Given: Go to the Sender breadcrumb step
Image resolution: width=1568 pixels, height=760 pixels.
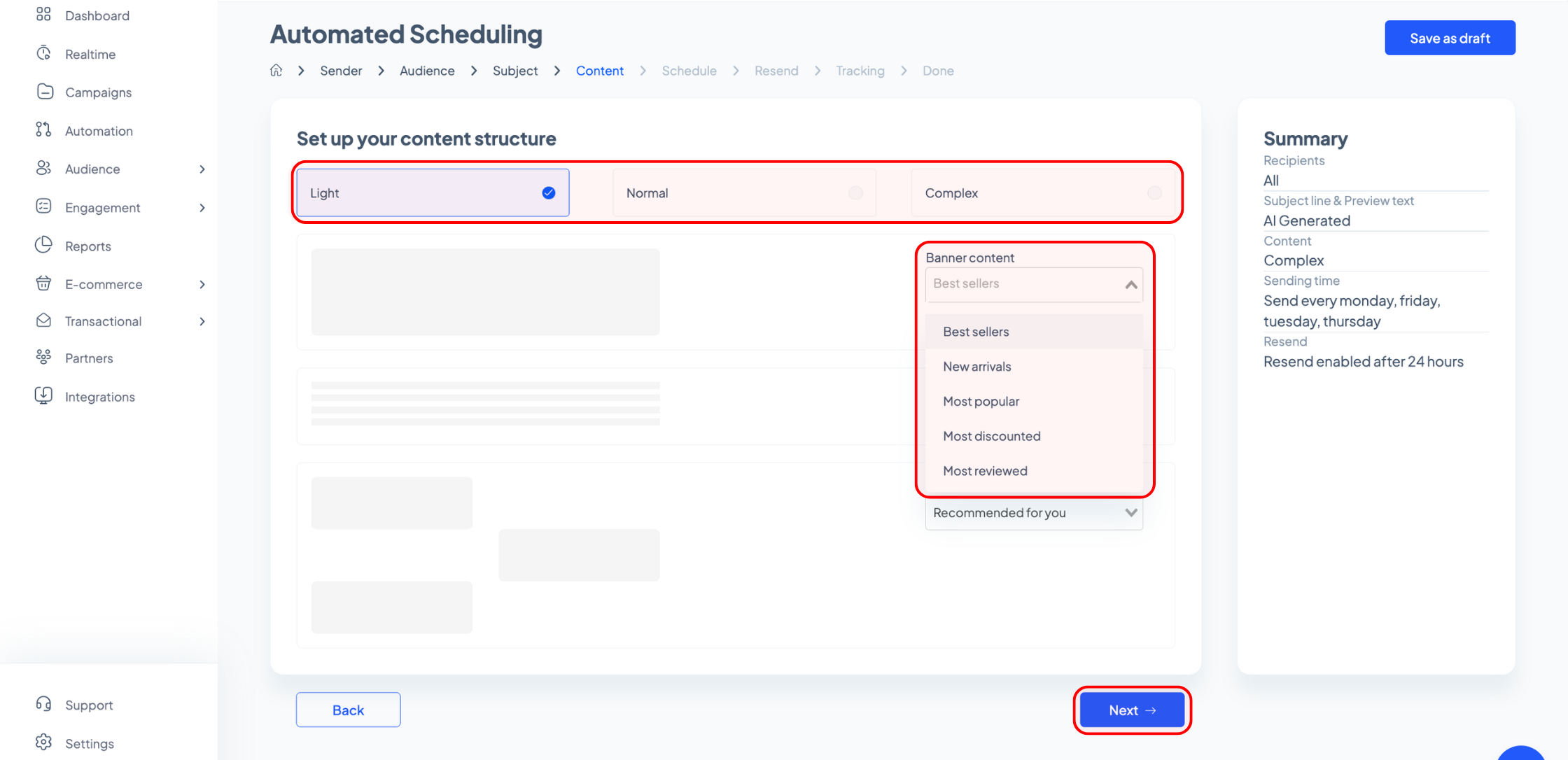Looking at the screenshot, I should click(341, 71).
